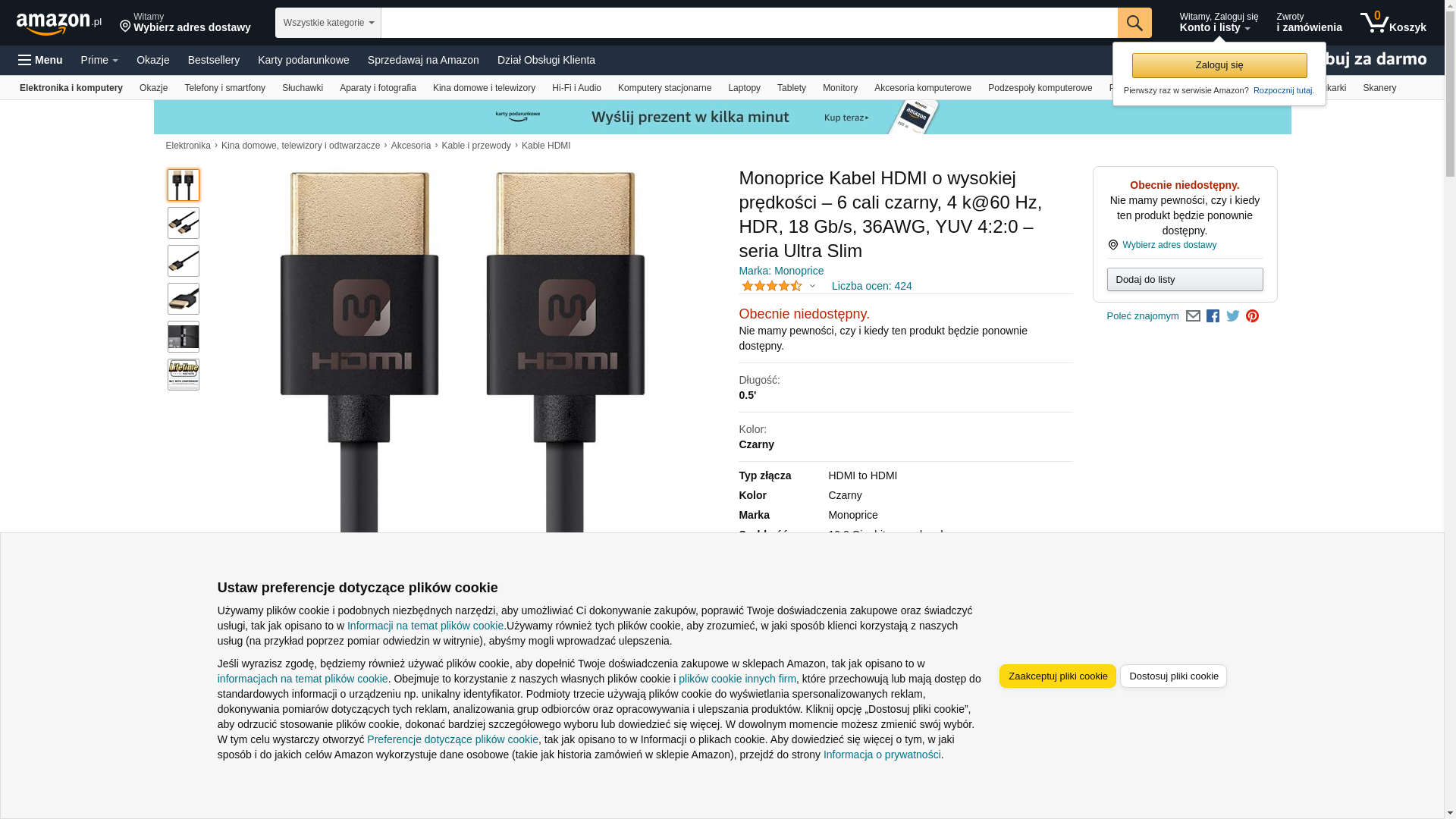Viewport: 1456px width, 819px height.
Task: Expand the Wszystkie kategorie dropdown
Action: click(x=328, y=23)
